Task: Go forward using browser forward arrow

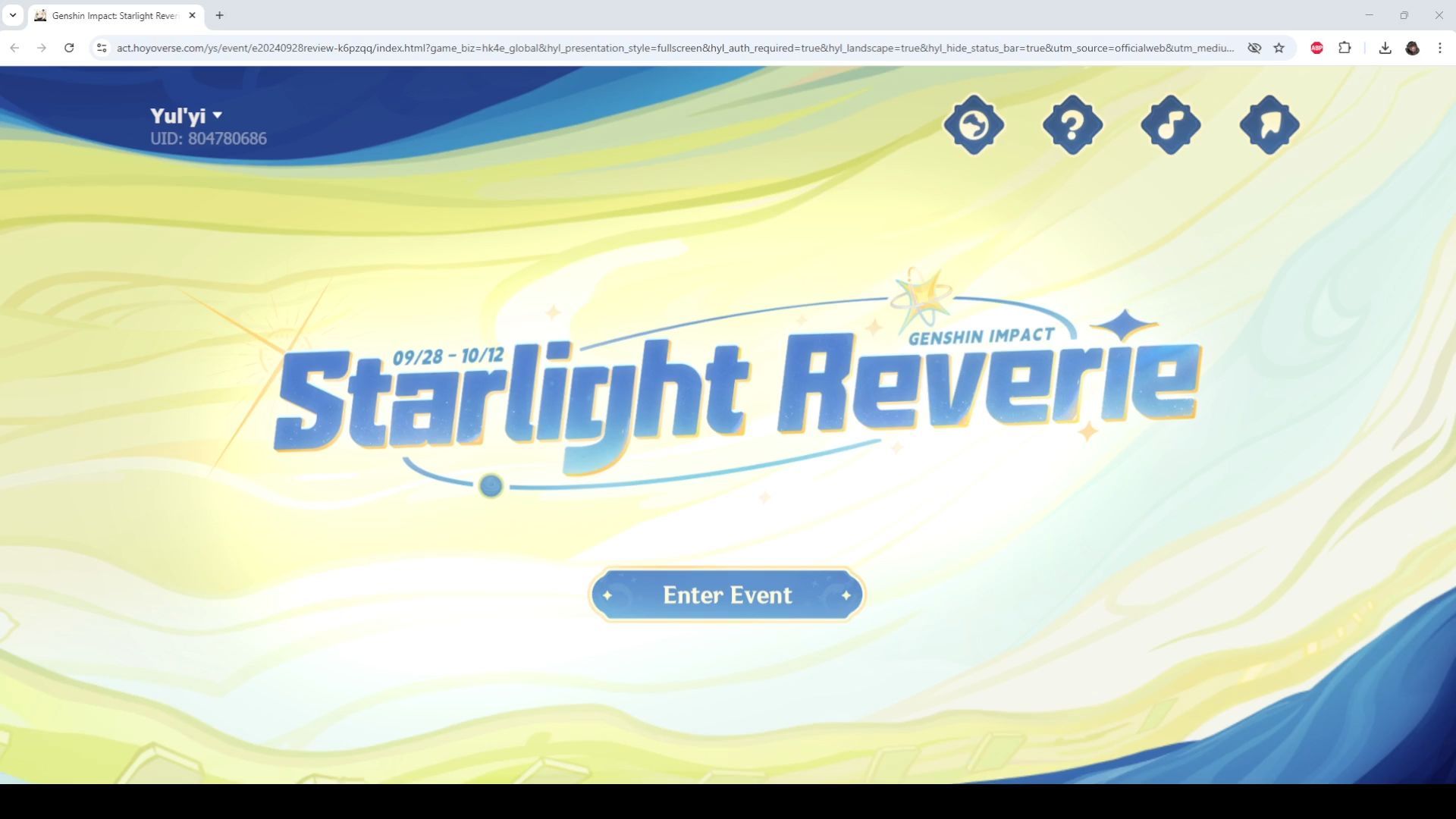Action: click(42, 48)
